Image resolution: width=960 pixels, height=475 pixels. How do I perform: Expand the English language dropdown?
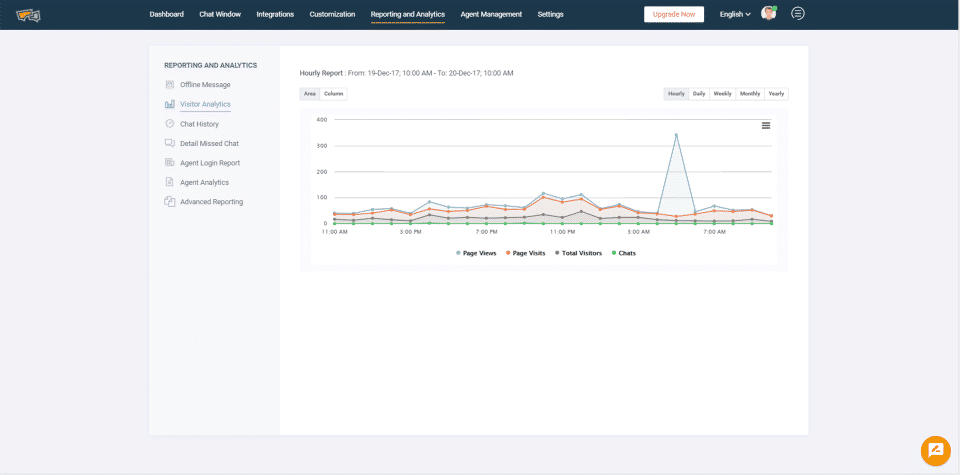tap(735, 14)
